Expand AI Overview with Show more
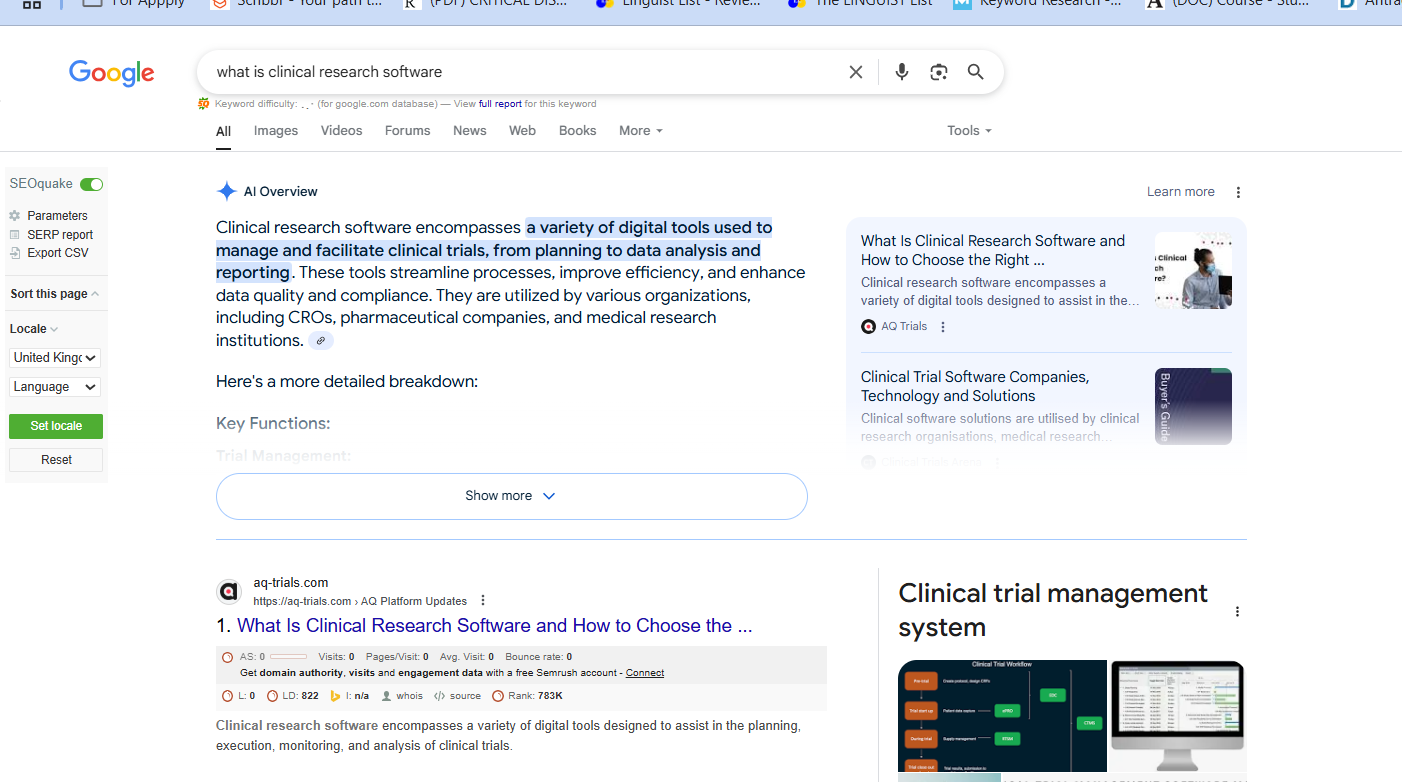This screenshot has height=782, width=1402. pyautogui.click(x=511, y=496)
